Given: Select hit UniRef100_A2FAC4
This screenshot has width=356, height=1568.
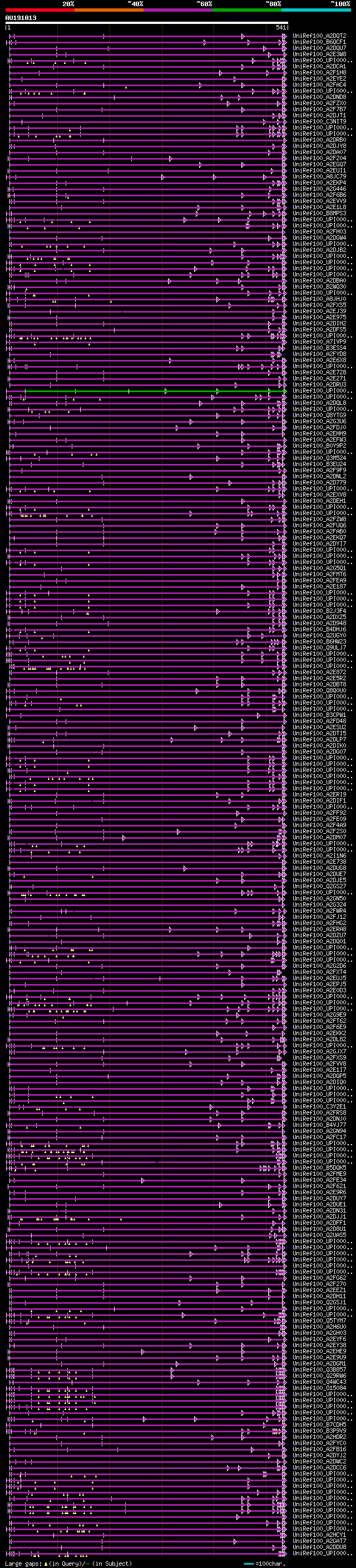Looking at the screenshot, I should point(319,85).
